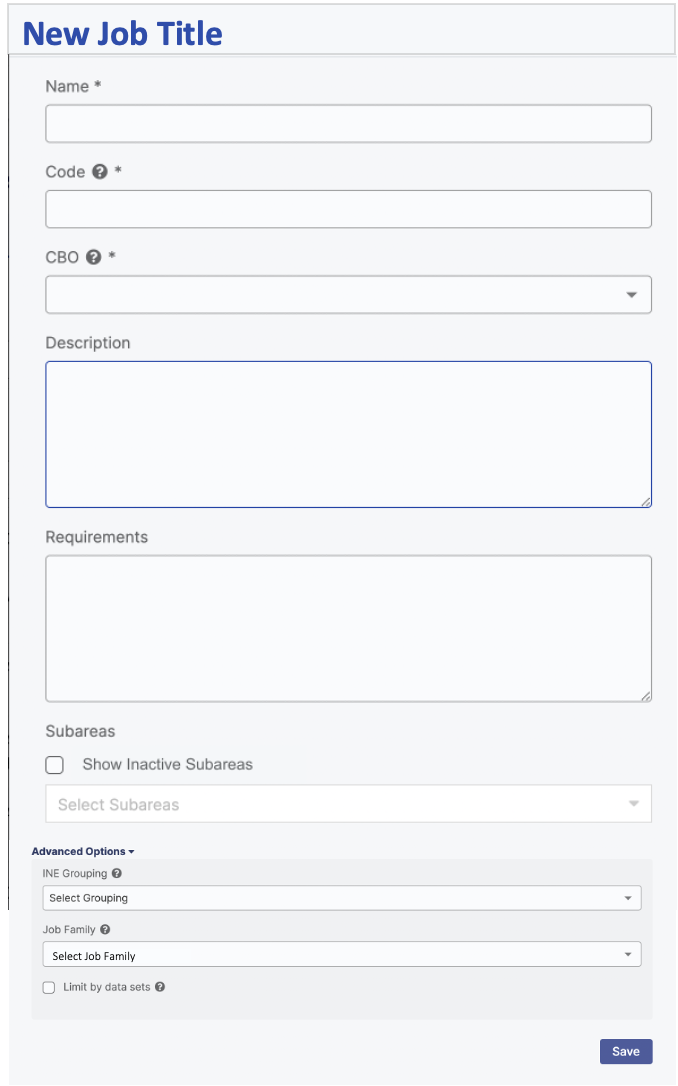The image size is (678, 1086).
Task: Open the CBO dropdown
Action: (x=348, y=295)
